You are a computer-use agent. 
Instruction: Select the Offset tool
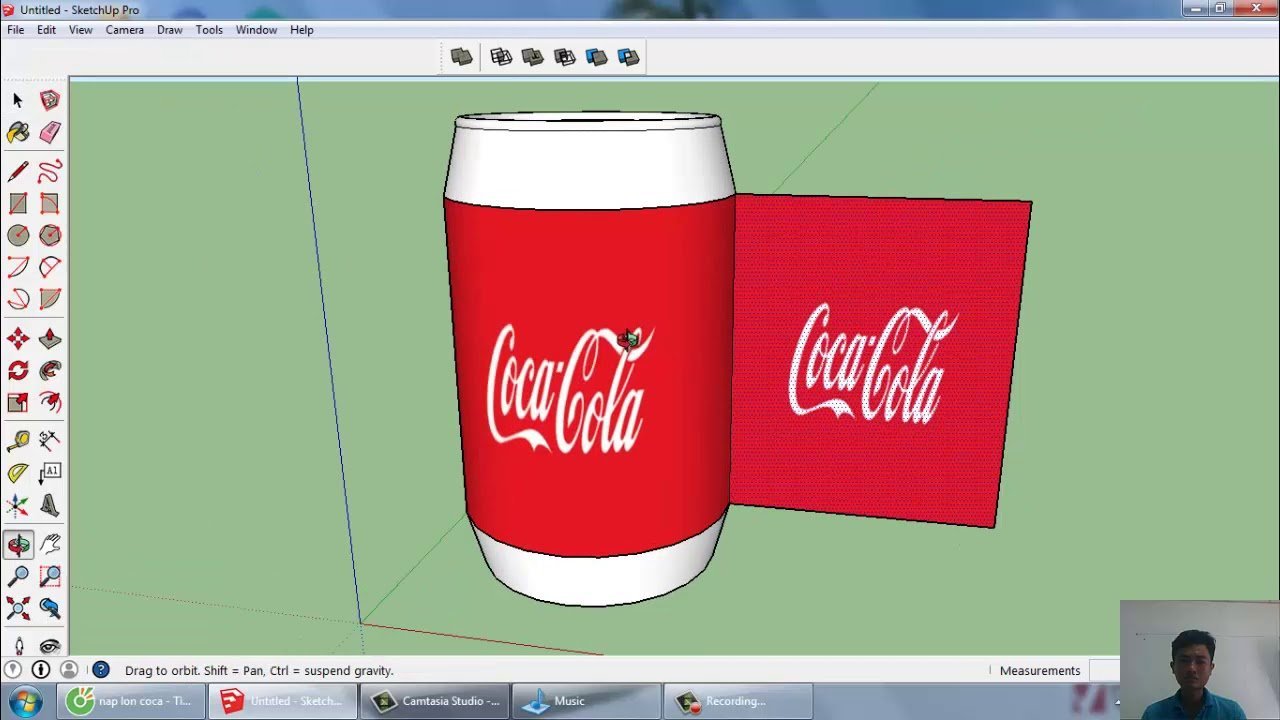tap(50, 403)
